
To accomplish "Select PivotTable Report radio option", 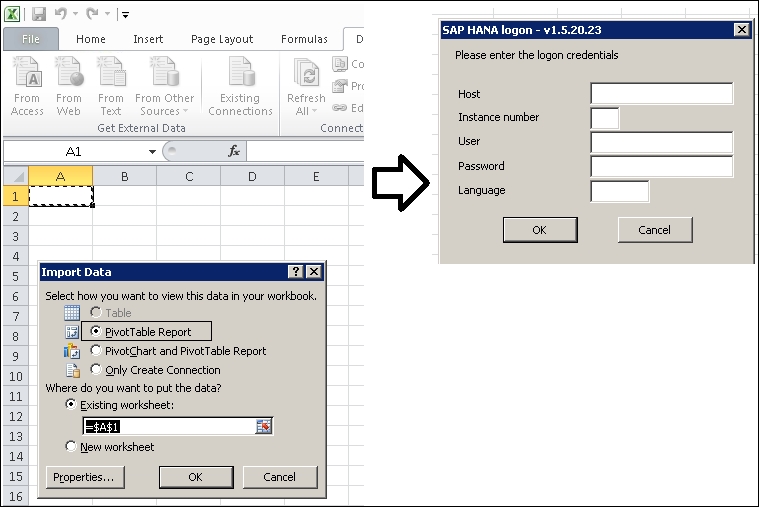I will (x=96, y=331).
